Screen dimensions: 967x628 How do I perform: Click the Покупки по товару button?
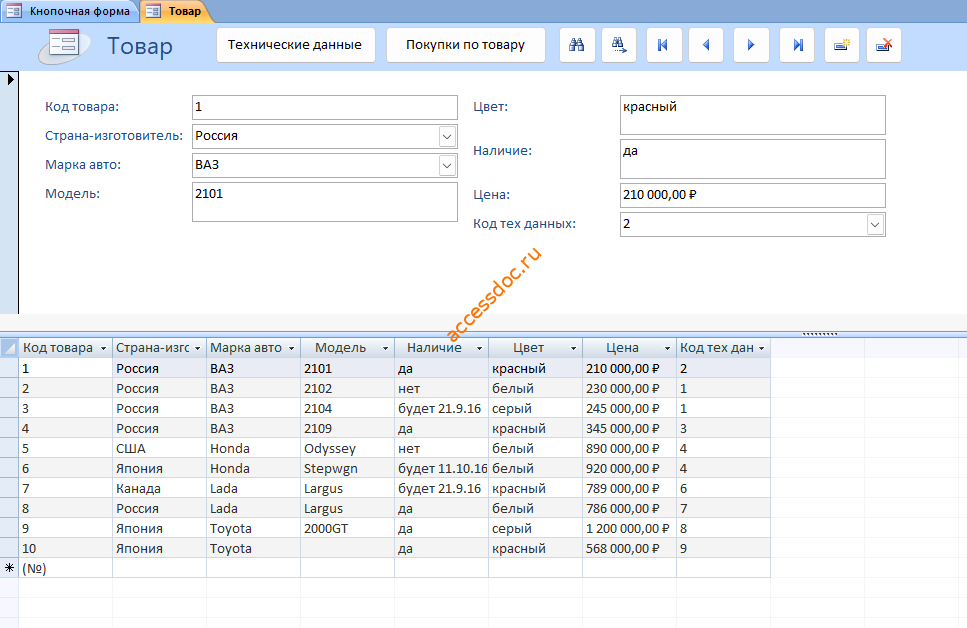(466, 45)
